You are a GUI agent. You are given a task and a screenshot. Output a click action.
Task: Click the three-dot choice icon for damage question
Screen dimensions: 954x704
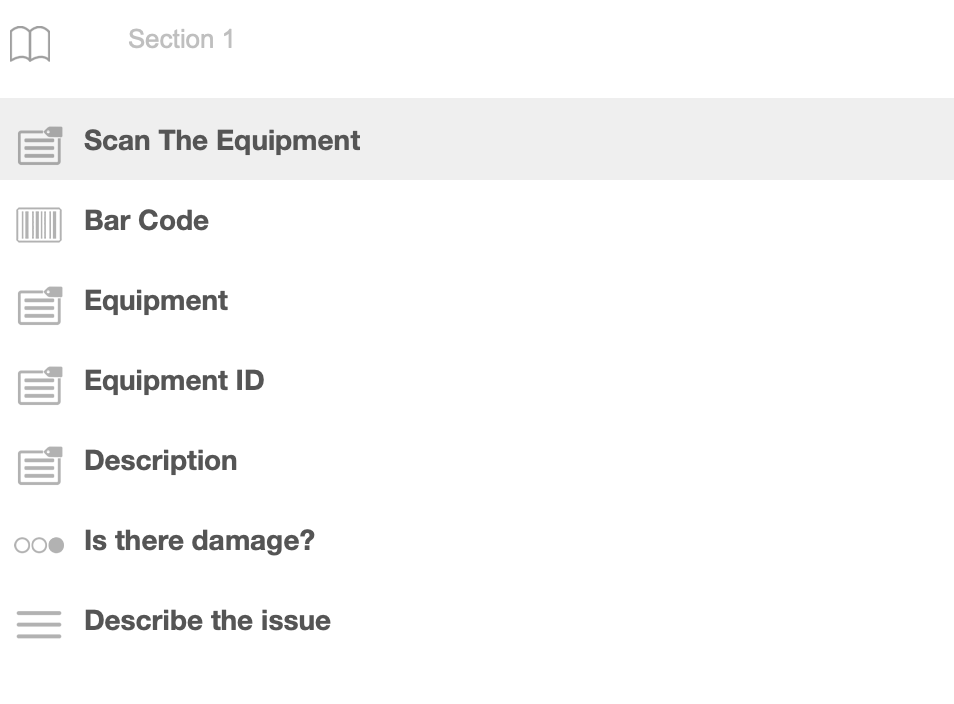point(39,545)
